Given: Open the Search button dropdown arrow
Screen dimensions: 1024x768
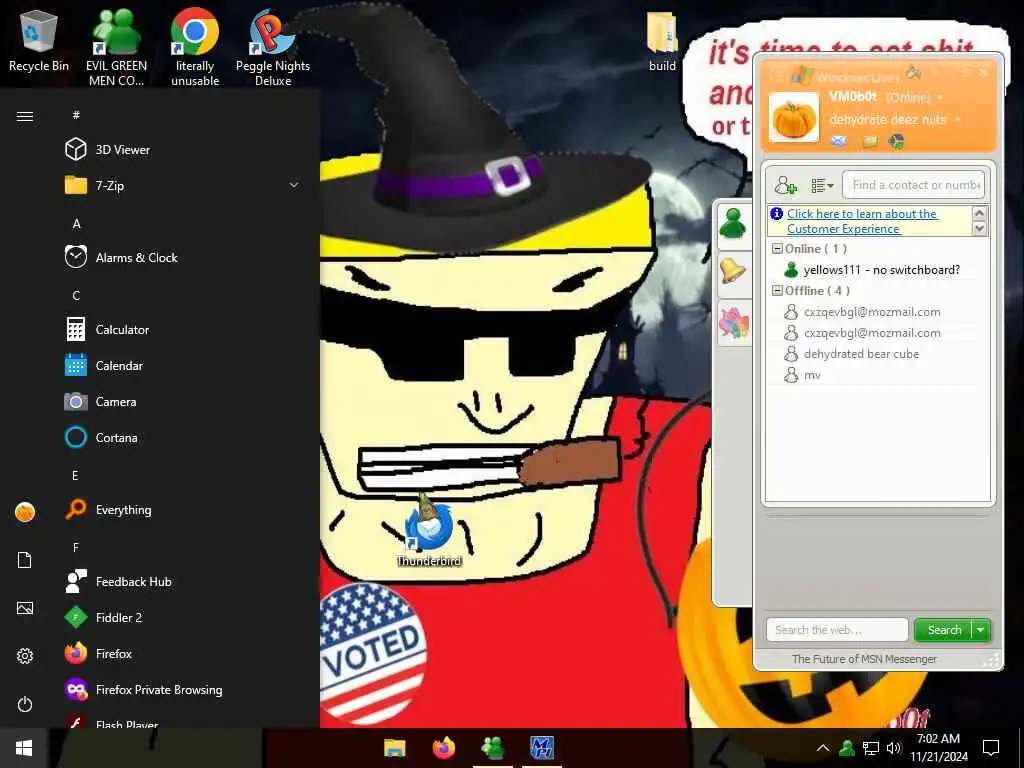Looking at the screenshot, I should click(x=981, y=630).
